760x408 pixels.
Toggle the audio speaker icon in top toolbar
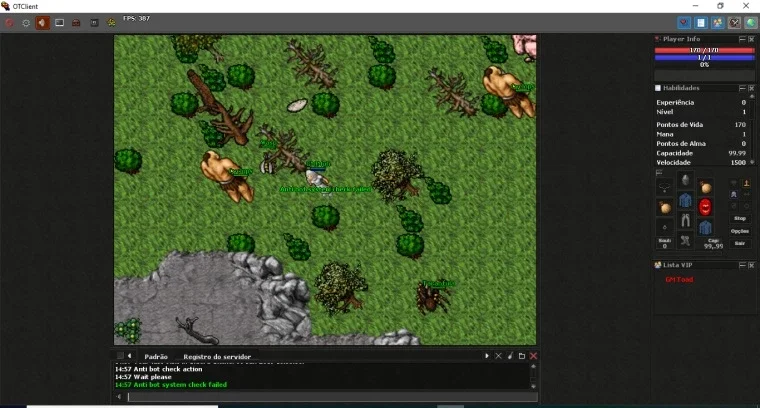click(42, 23)
